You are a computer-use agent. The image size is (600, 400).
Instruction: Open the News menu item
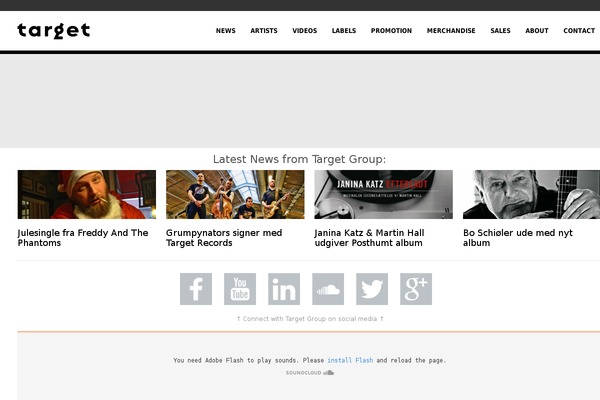click(x=226, y=31)
